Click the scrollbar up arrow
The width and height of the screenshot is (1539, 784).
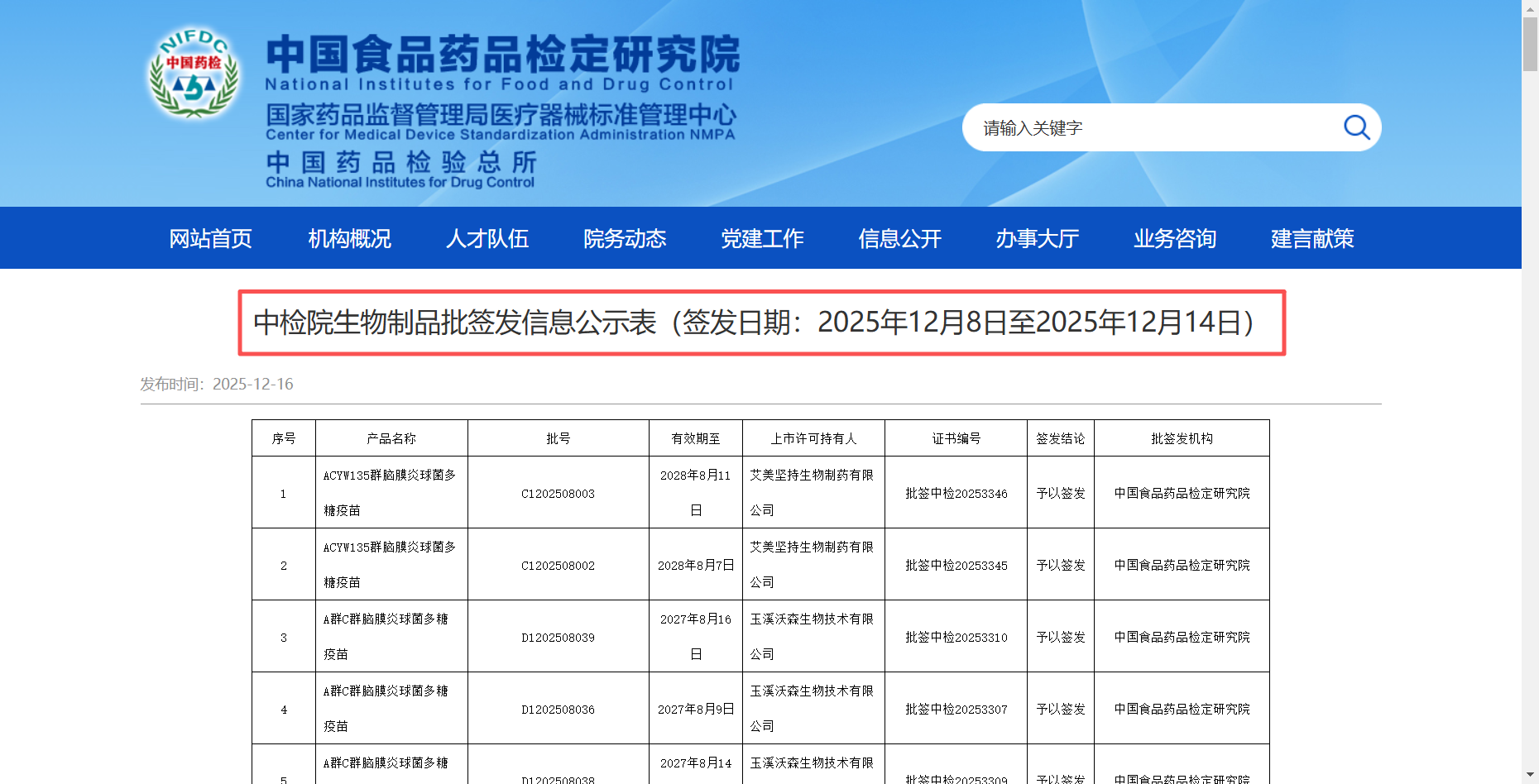[1530, 7]
